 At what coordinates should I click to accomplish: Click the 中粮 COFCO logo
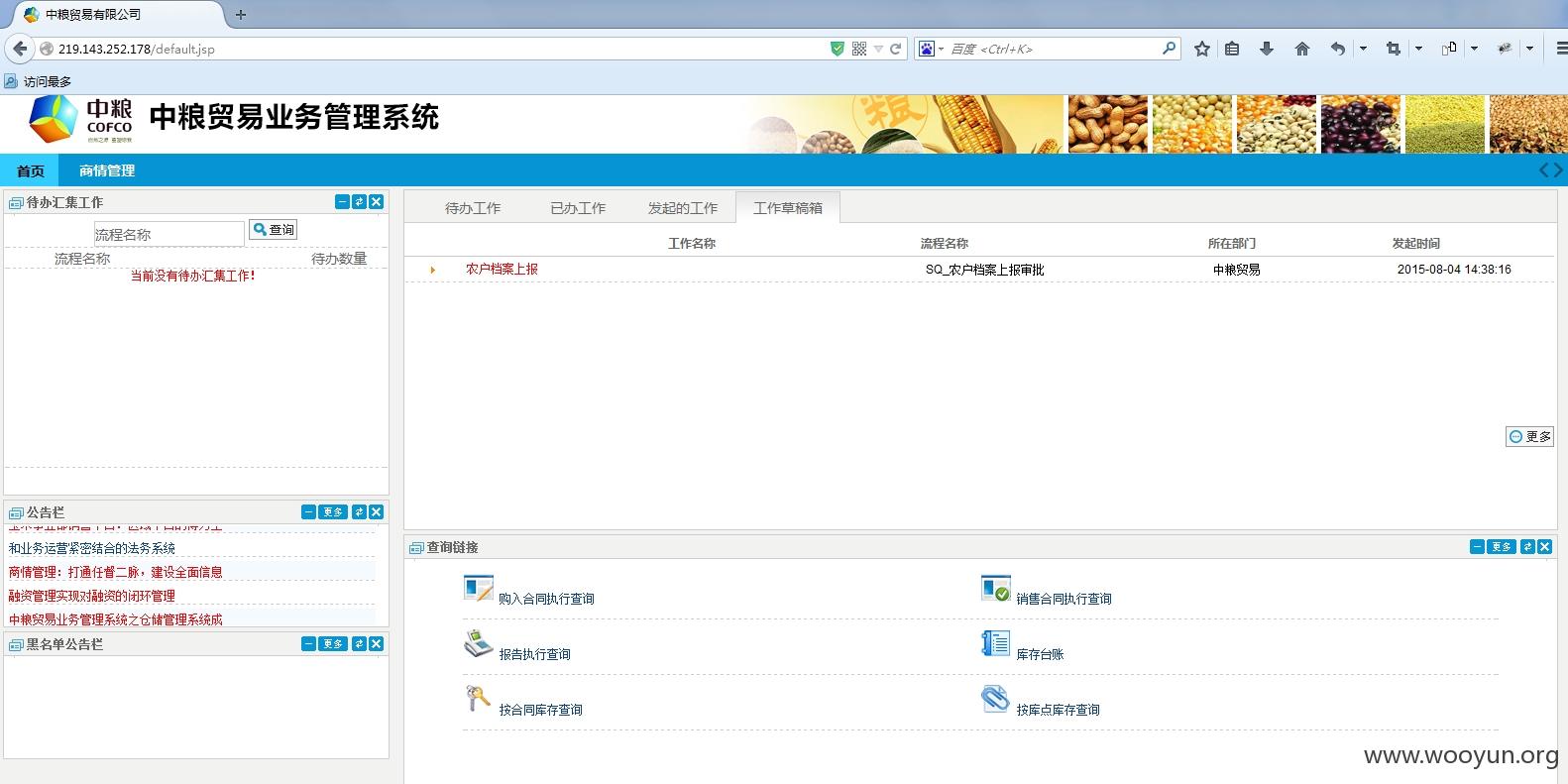(x=81, y=122)
